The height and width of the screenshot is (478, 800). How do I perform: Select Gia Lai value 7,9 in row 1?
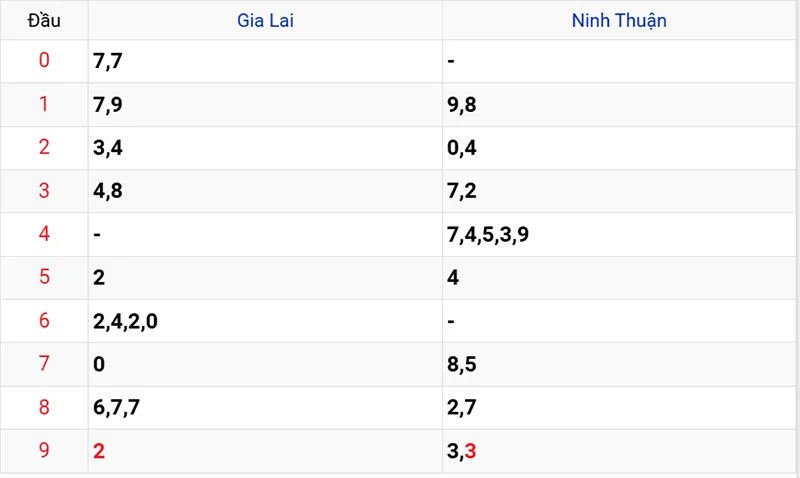[107, 105]
